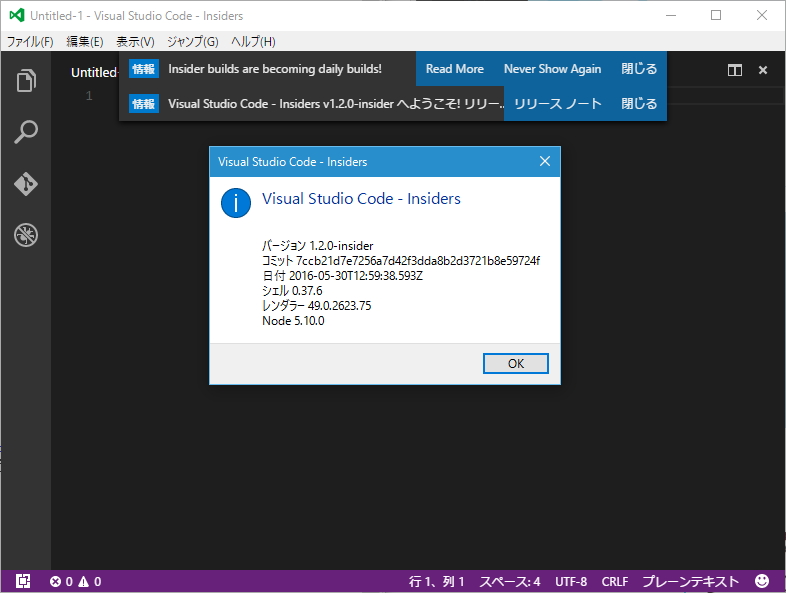Click the CRLF line ending selector
The image size is (786, 593).
[615, 581]
